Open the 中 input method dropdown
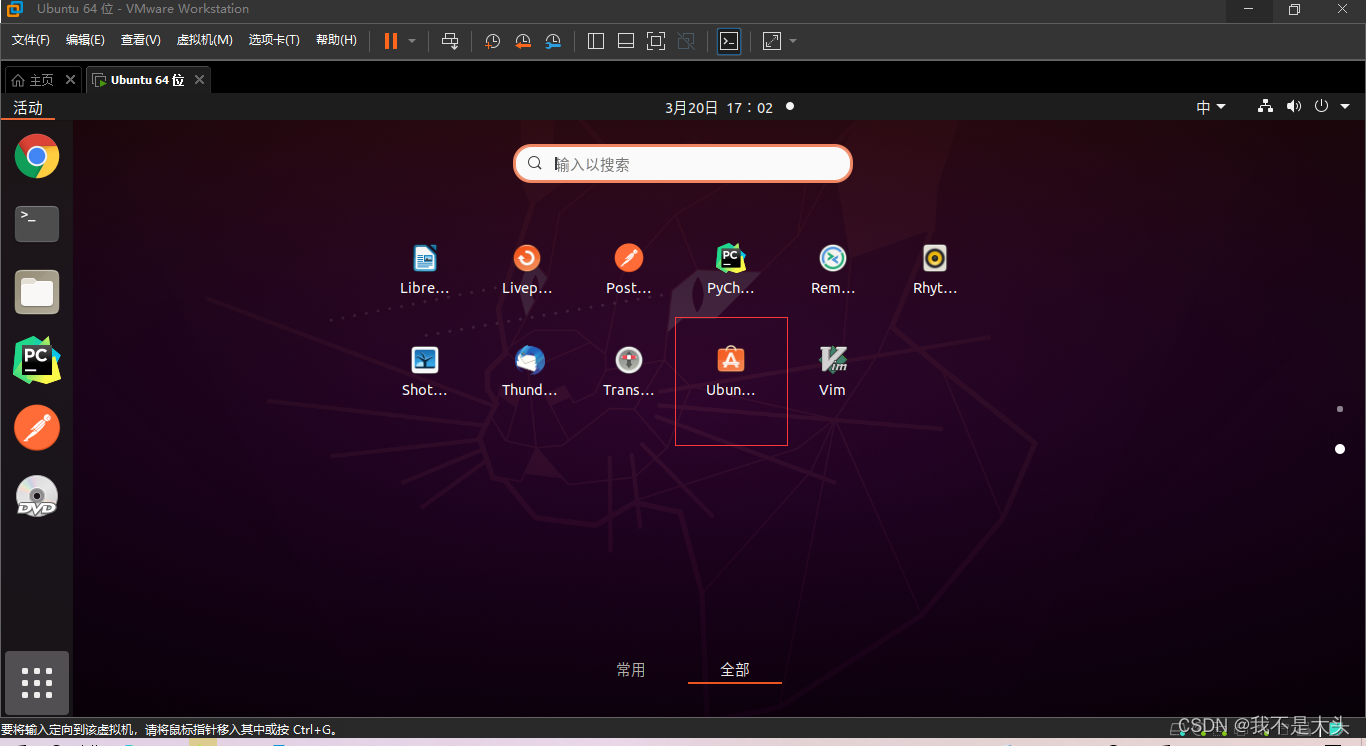Viewport: 1366px width, 746px height. tap(1211, 107)
